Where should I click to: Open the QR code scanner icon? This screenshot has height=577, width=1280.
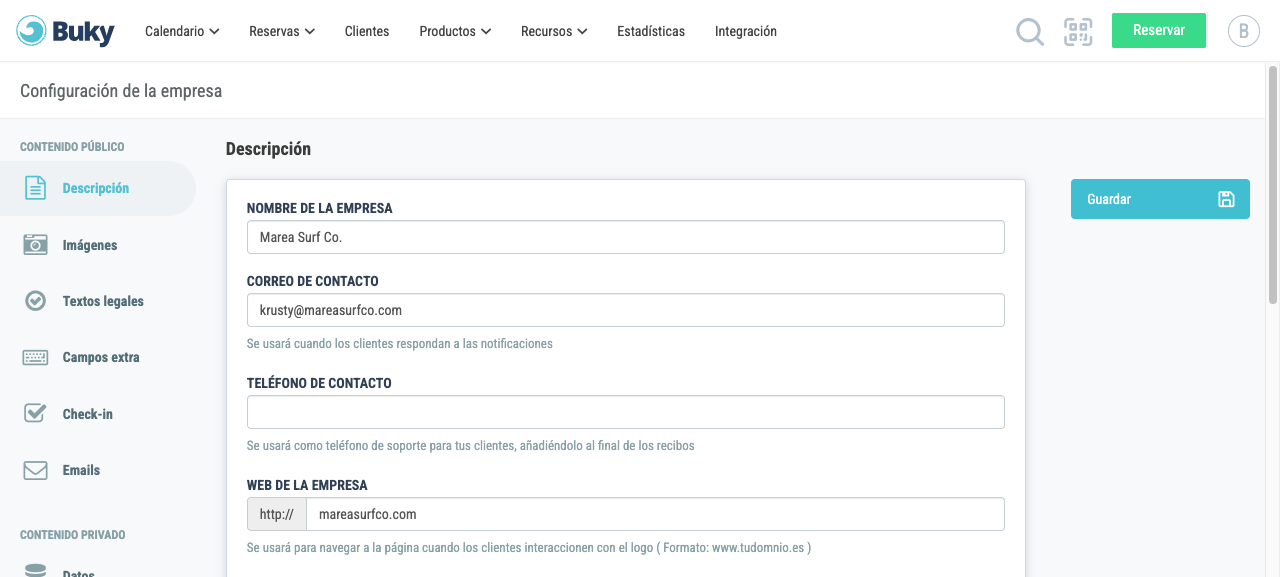[1077, 32]
